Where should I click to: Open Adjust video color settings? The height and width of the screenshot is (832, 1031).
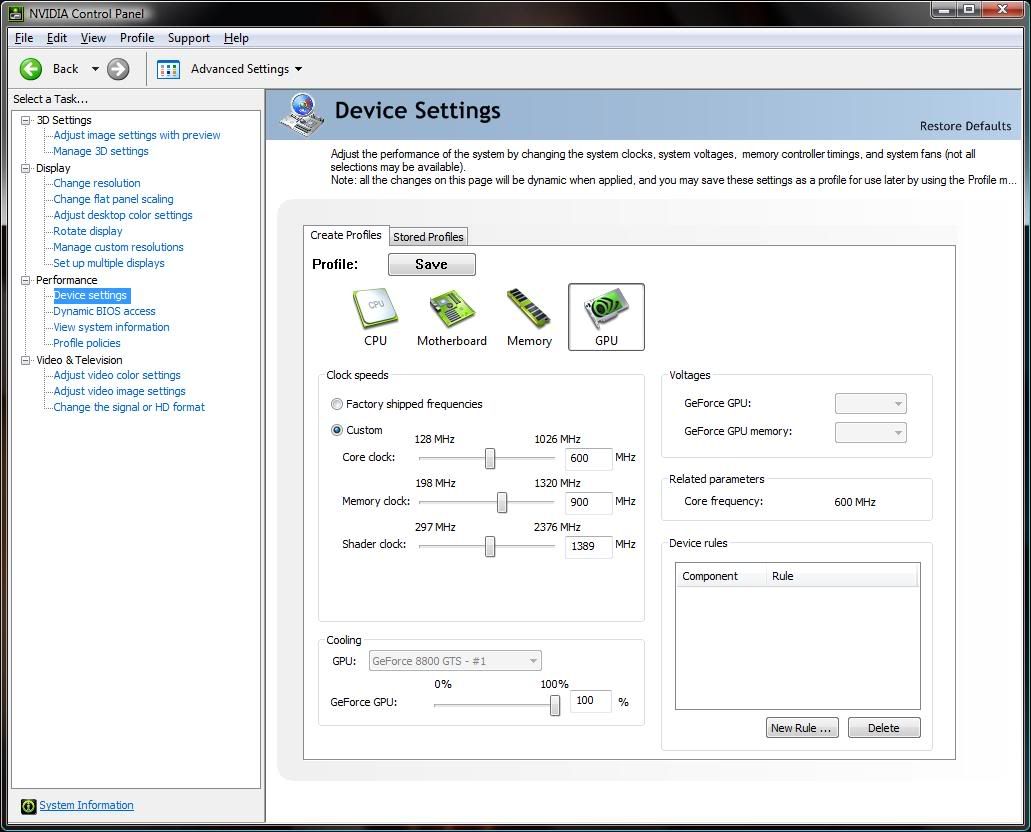click(117, 376)
